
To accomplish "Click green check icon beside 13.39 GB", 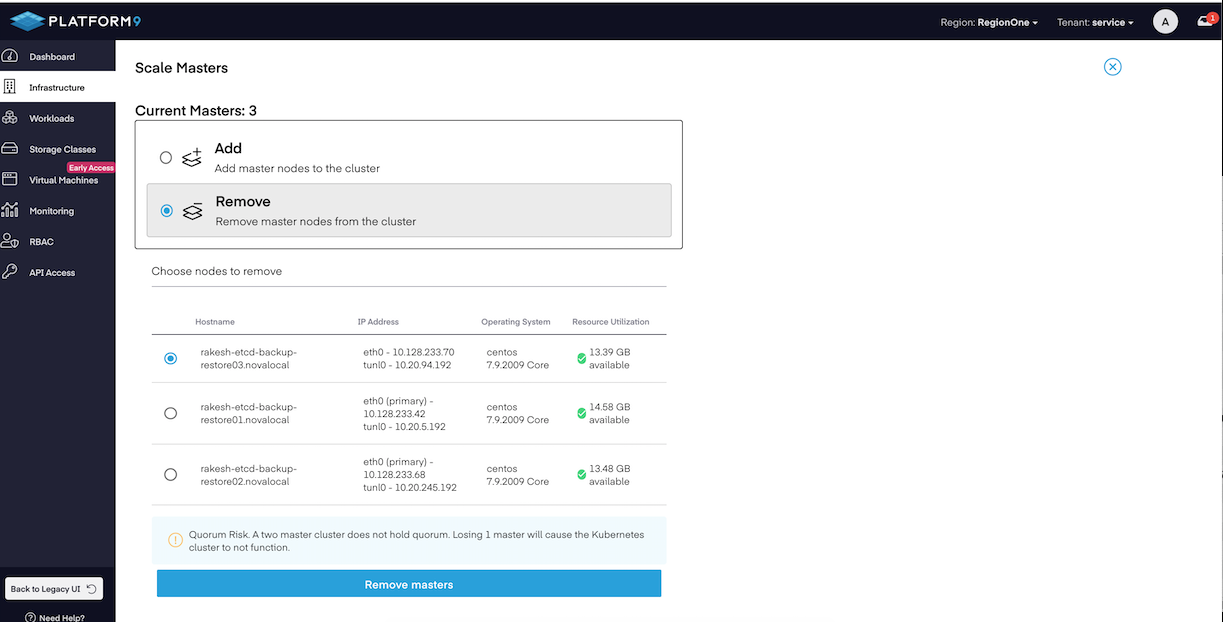I will click(x=581, y=358).
